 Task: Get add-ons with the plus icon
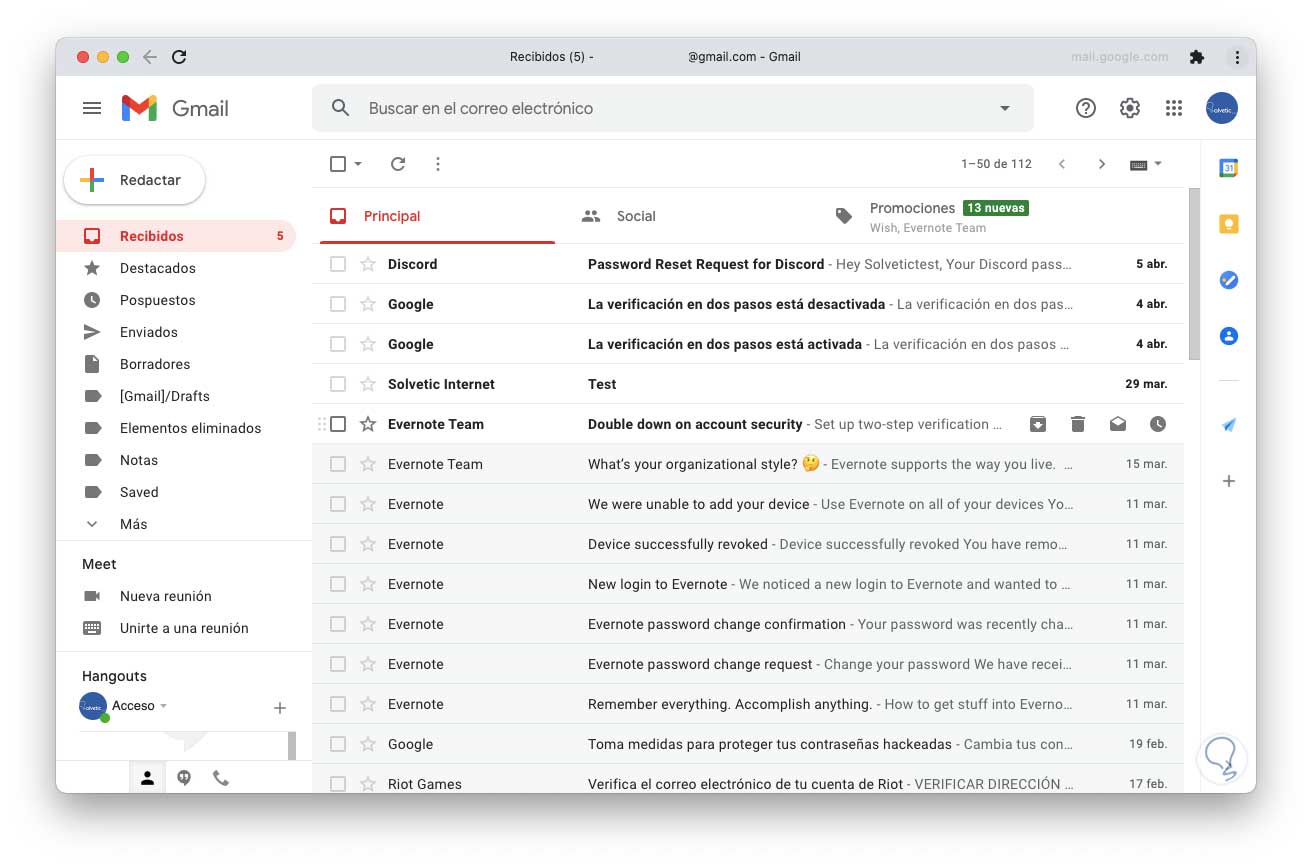click(x=1229, y=481)
